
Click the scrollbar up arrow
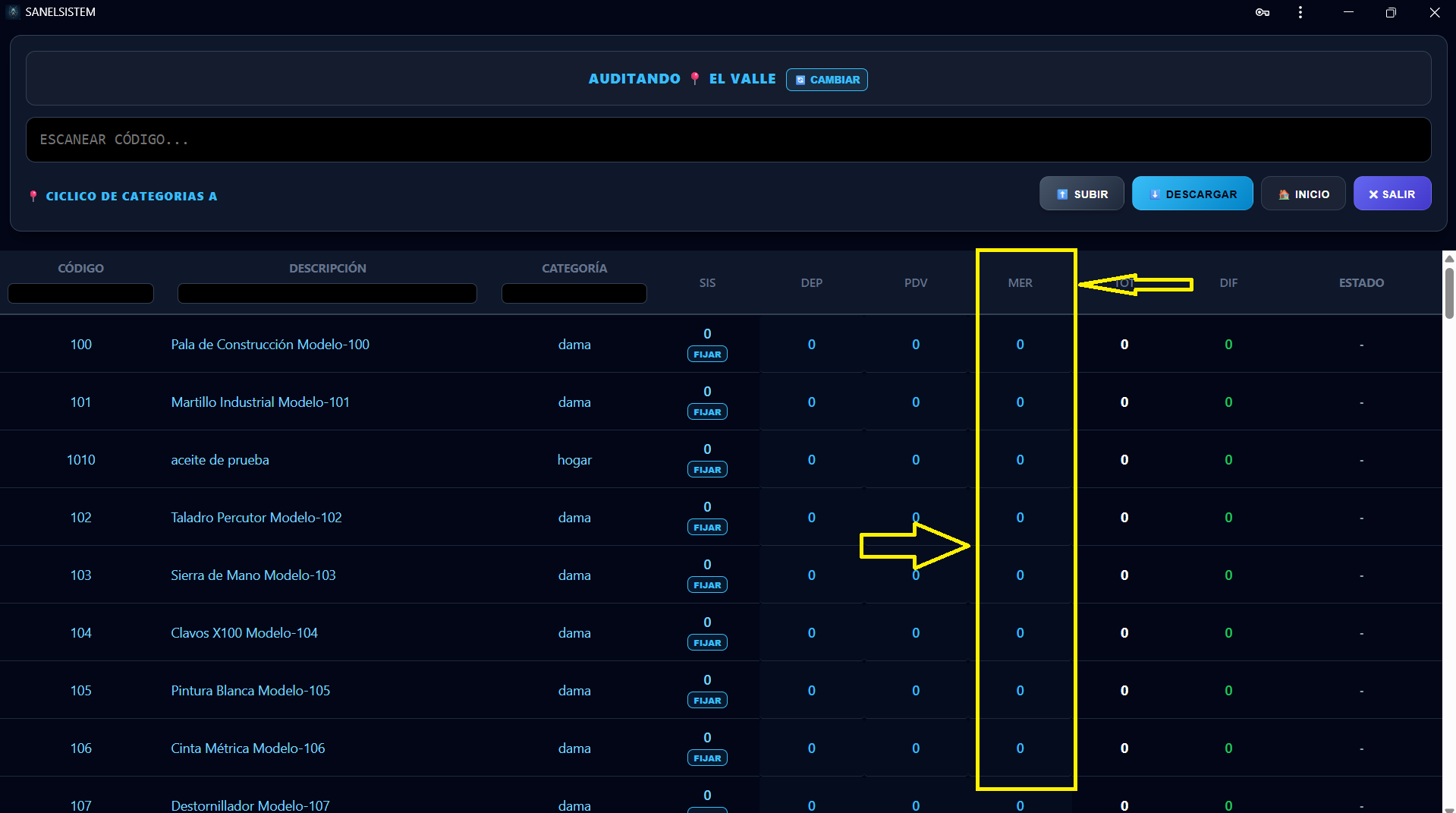pyautogui.click(x=1449, y=258)
